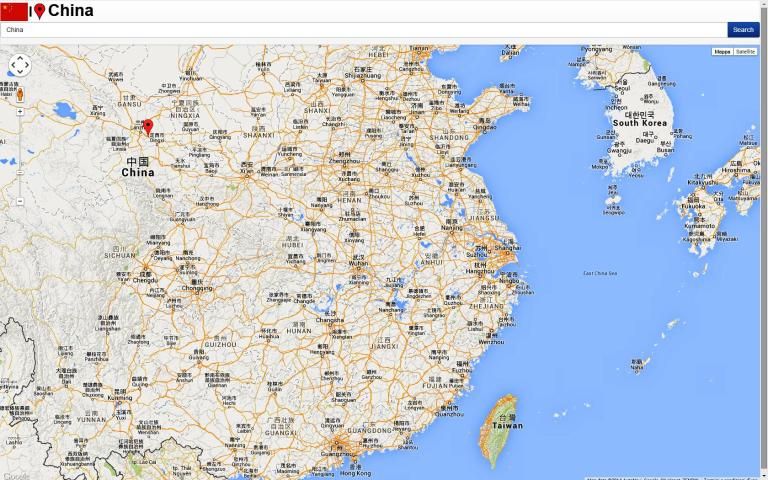The height and width of the screenshot is (480, 768).
Task: Click the search field containing China
Action: 360,30
